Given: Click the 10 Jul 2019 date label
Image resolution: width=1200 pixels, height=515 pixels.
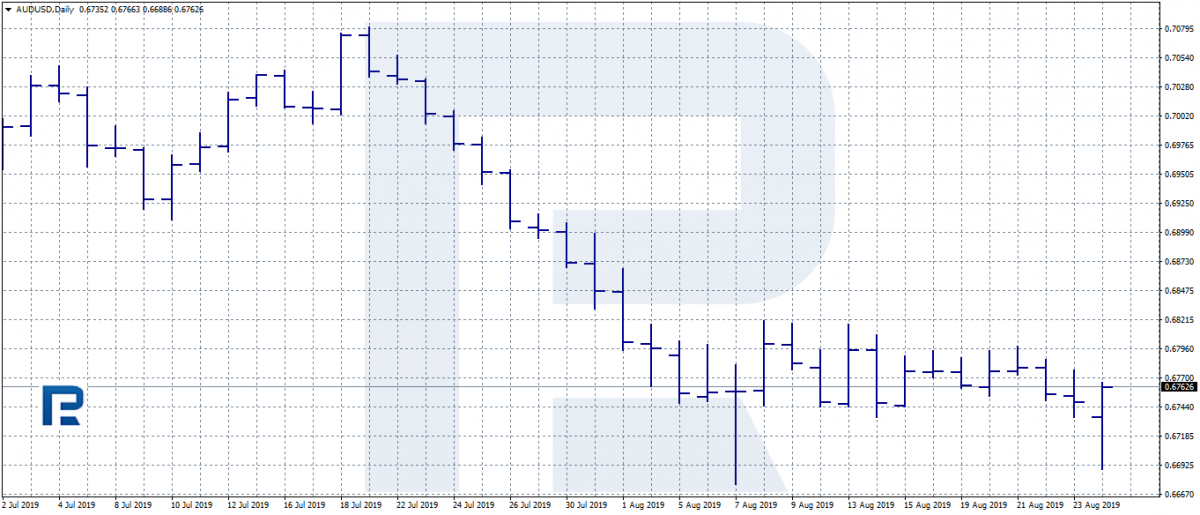Looking at the screenshot, I should click(x=191, y=506).
